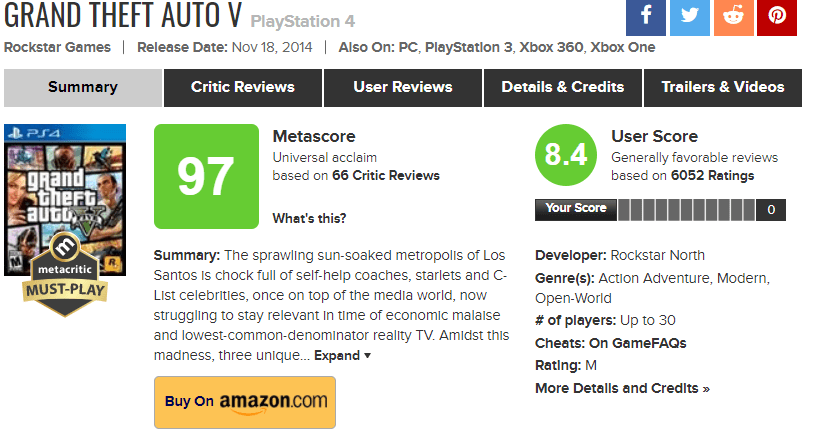This screenshot has width=814, height=430.
Task: Open the Rockstar Games publisher link
Action: (58, 47)
